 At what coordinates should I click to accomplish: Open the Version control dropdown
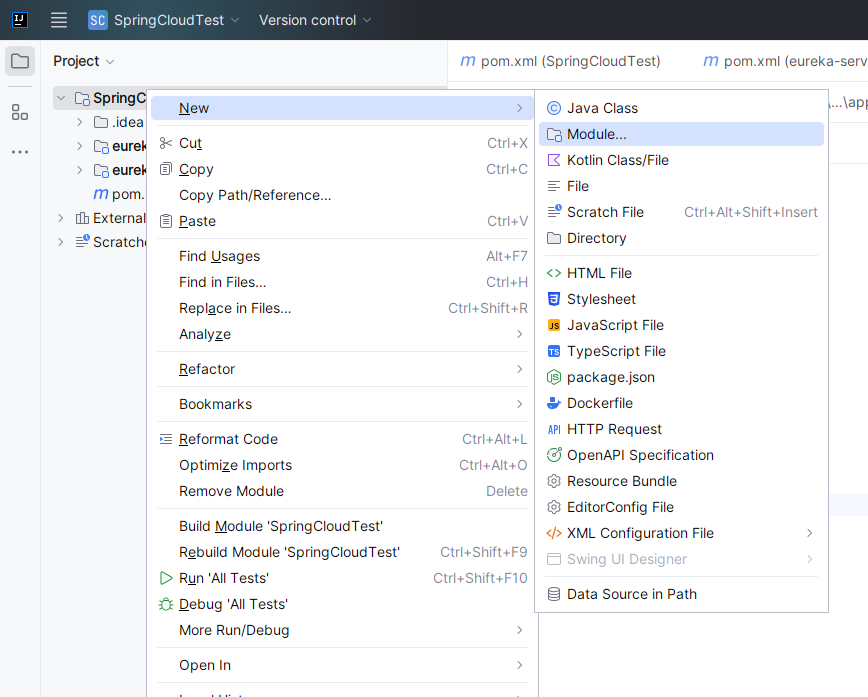click(x=315, y=20)
